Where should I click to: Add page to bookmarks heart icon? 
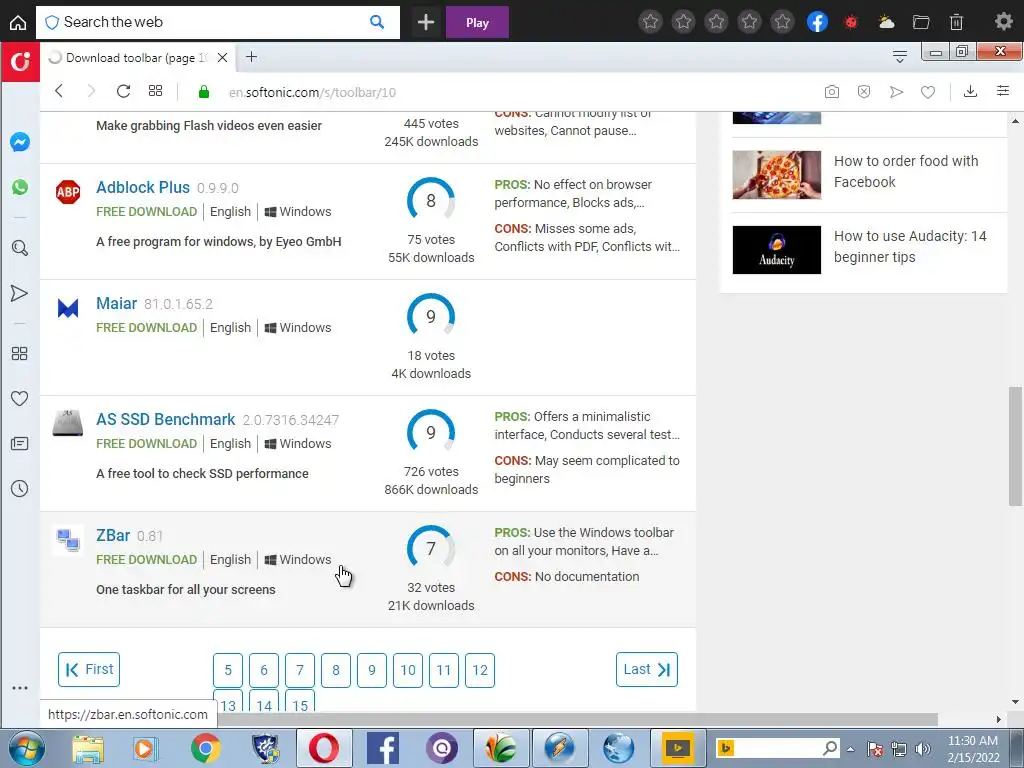[928, 92]
